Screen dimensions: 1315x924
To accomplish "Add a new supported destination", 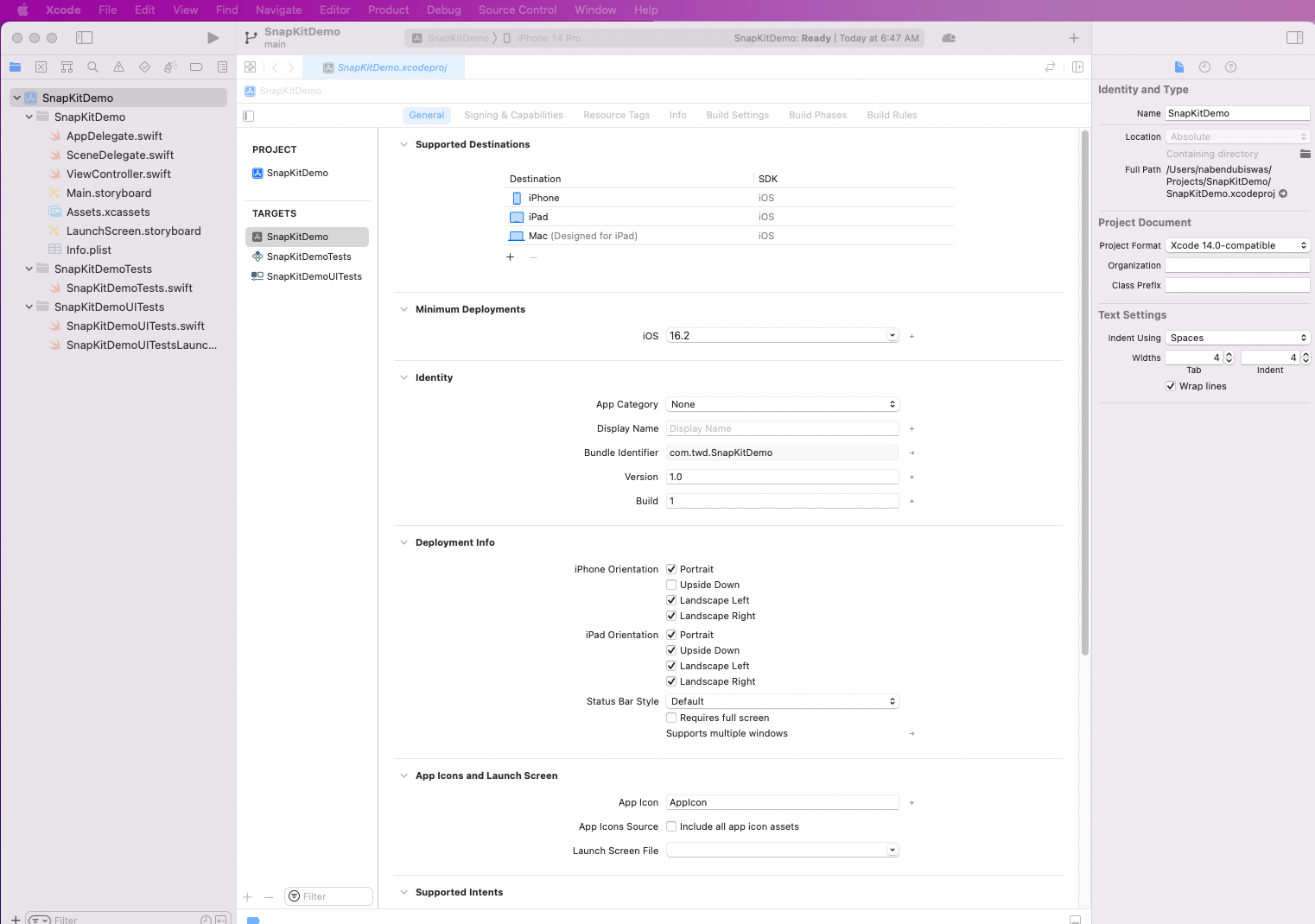I will 510,257.
